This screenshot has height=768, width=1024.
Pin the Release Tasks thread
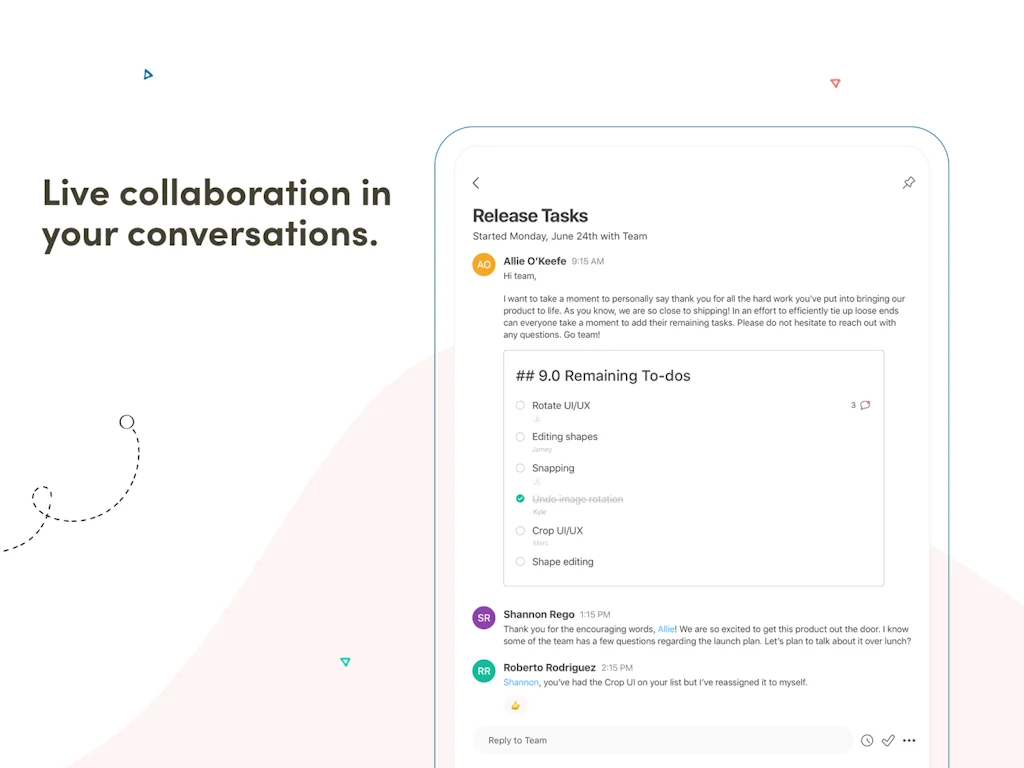908,183
